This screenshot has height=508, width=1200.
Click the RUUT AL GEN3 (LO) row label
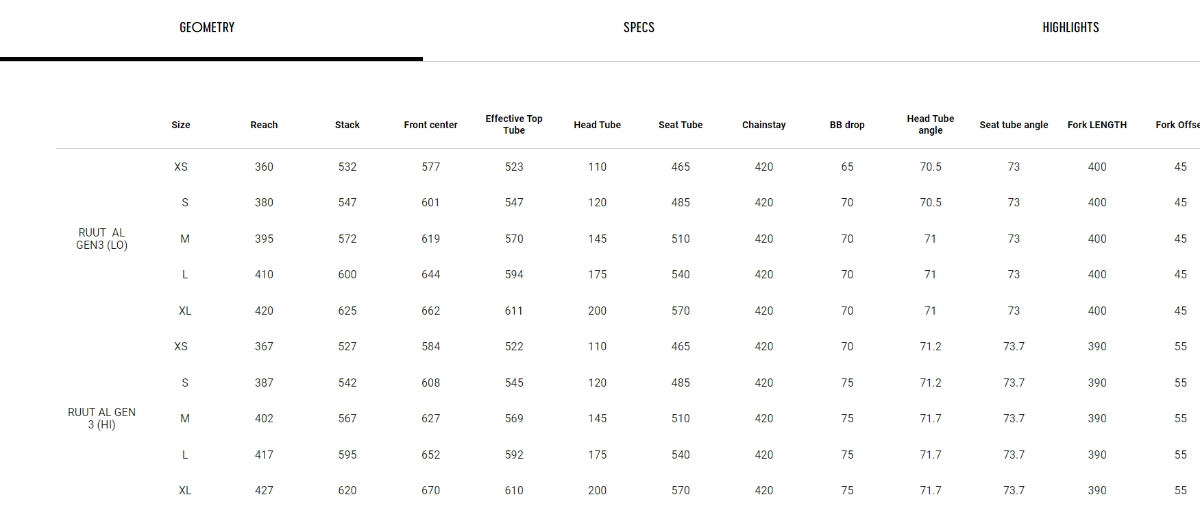point(103,239)
